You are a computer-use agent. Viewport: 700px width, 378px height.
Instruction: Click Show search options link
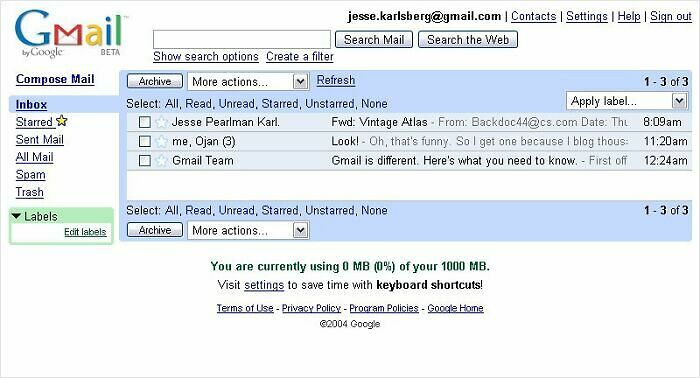point(206,57)
